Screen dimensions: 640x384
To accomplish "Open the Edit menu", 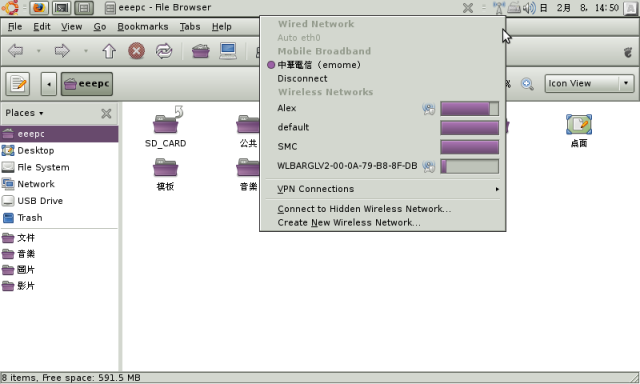I will pos(42,27).
